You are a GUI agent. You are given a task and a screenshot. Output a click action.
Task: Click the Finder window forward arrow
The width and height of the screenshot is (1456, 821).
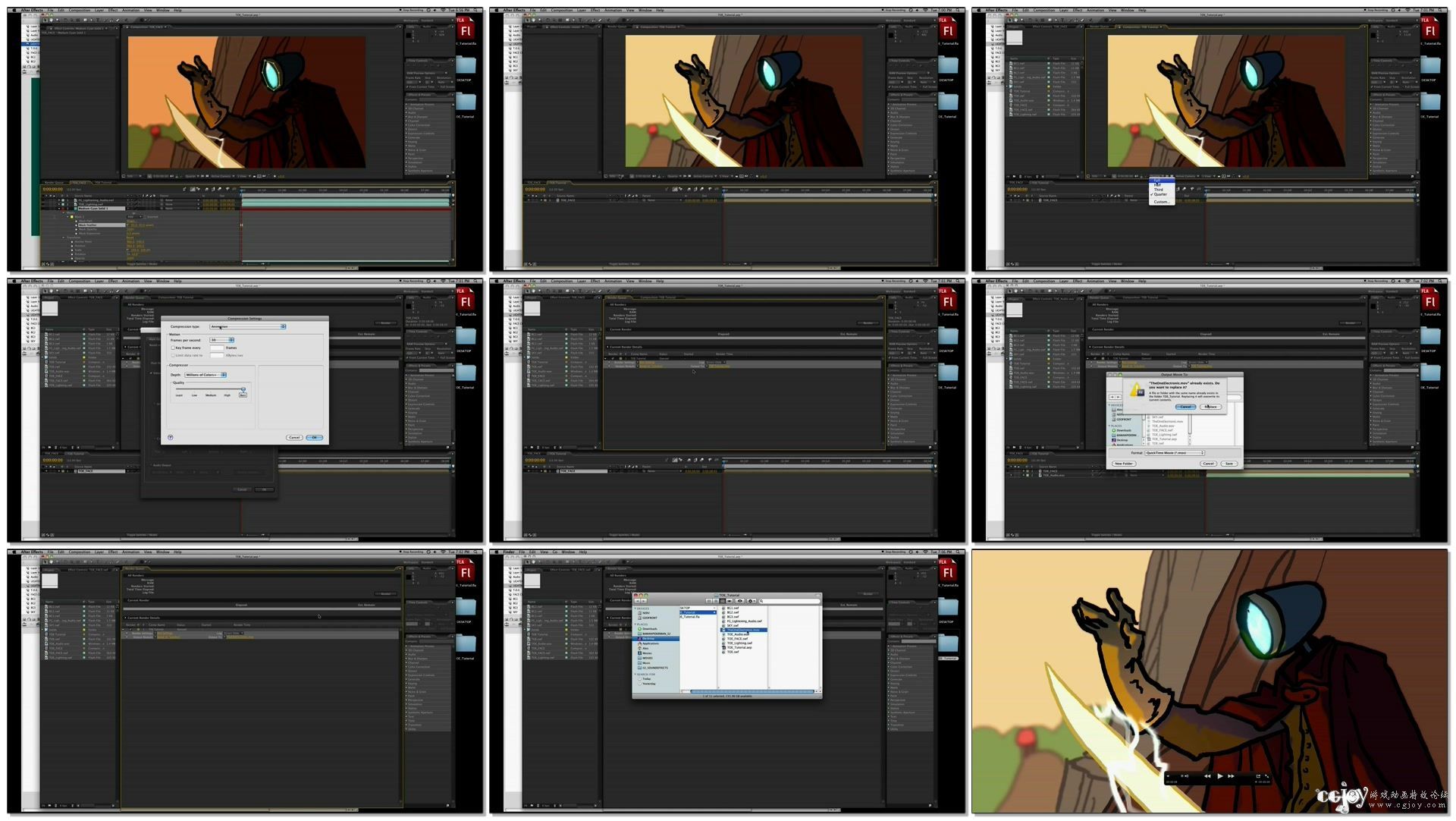point(644,601)
